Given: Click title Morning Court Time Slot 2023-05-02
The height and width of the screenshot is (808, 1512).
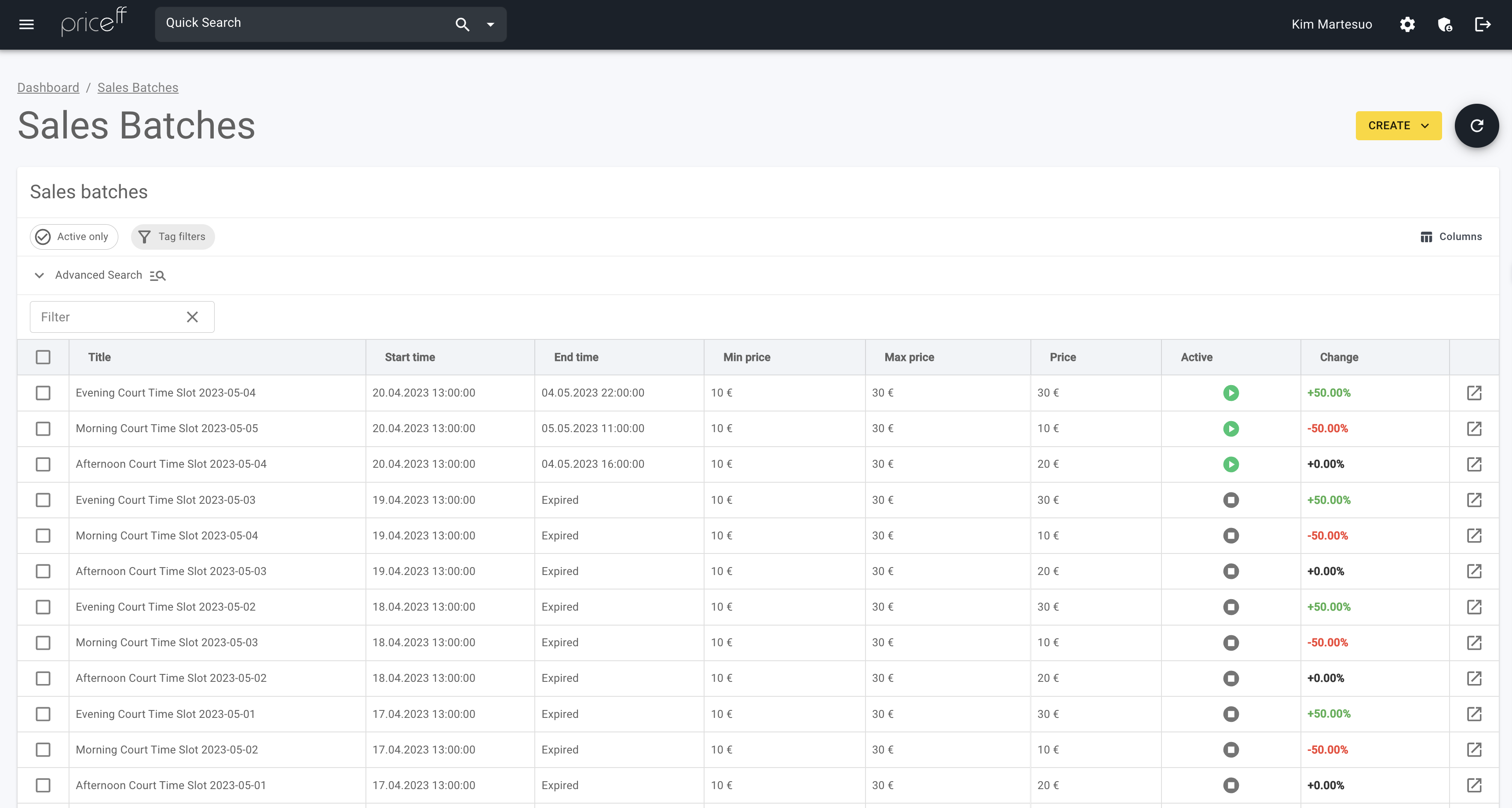Looking at the screenshot, I should coord(167,750).
